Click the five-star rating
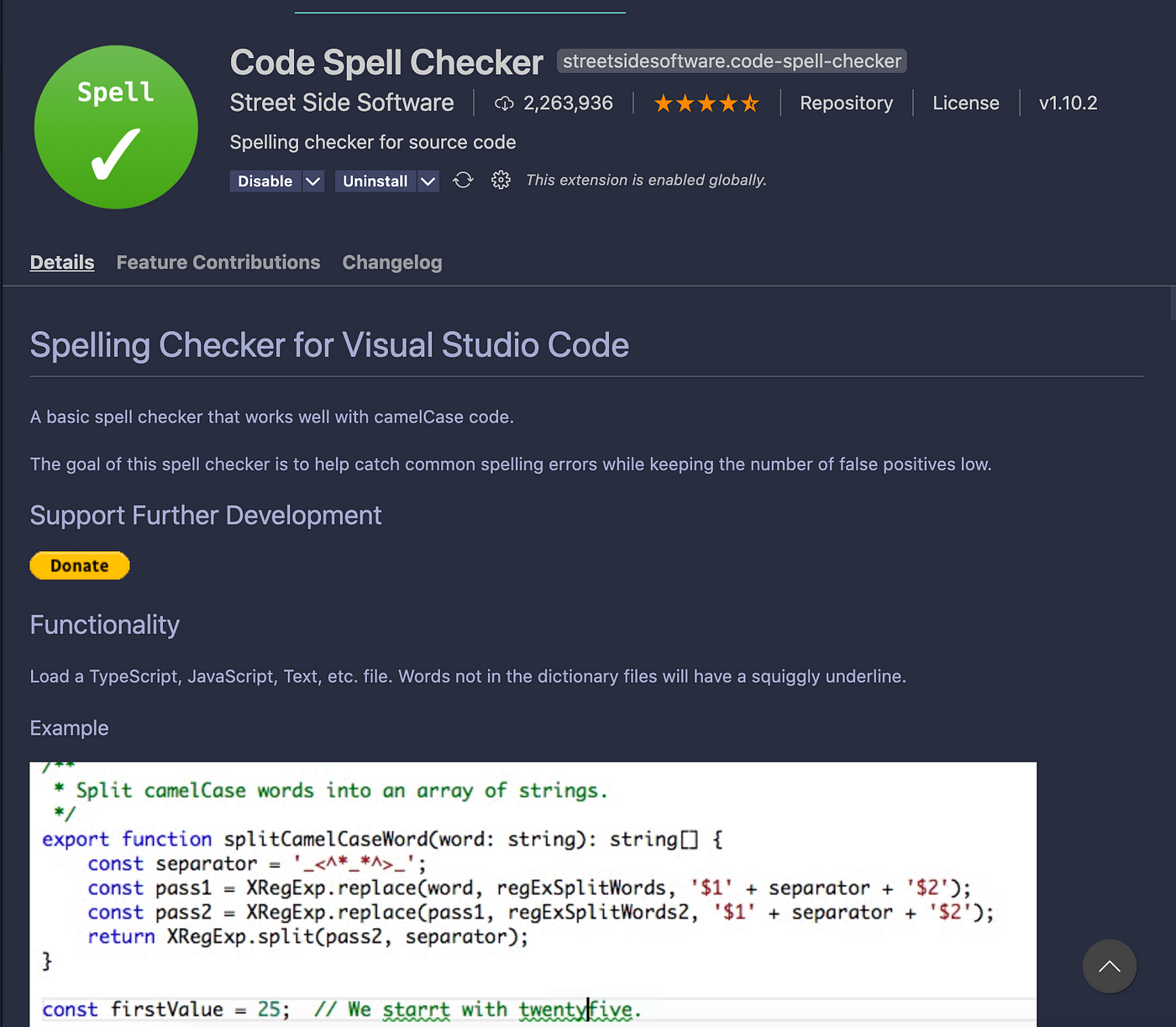 [x=706, y=103]
